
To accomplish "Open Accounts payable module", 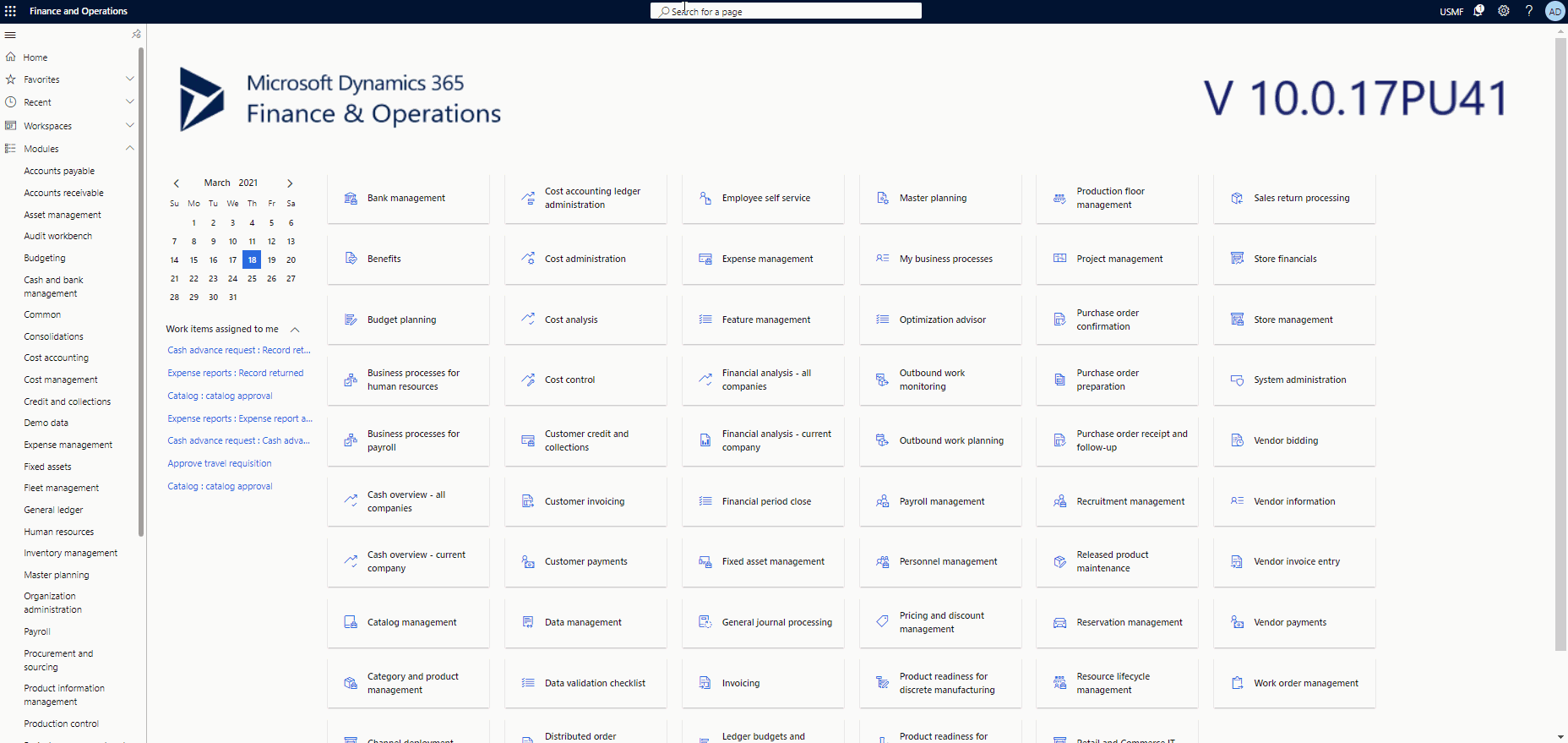I will pos(59,171).
